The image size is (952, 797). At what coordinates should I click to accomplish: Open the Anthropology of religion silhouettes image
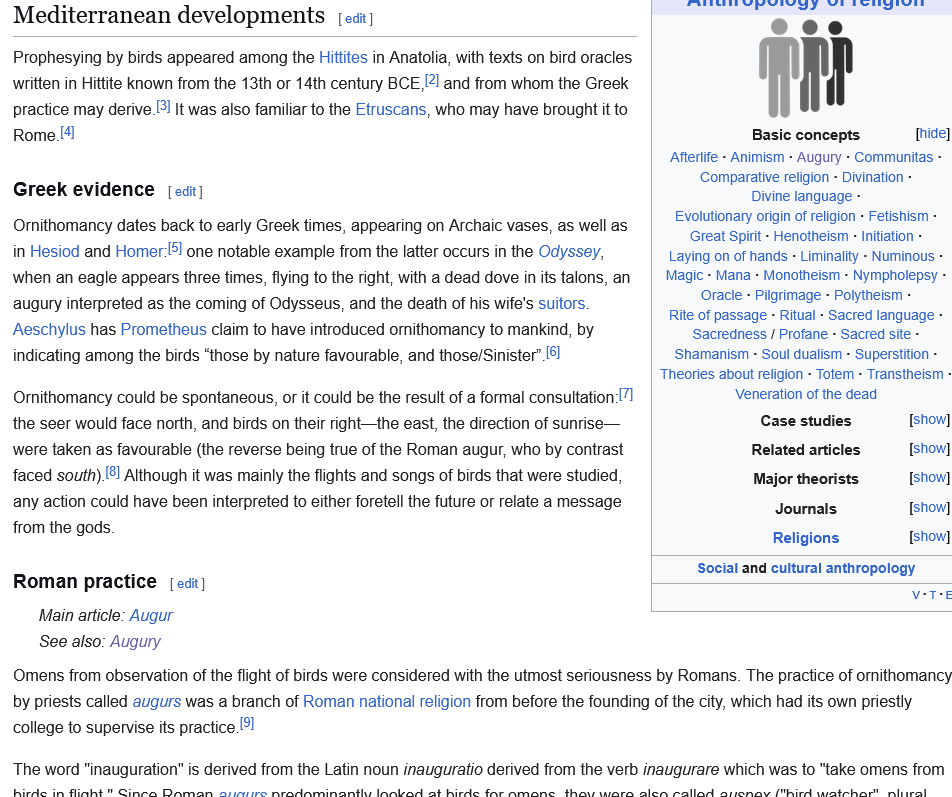[x=806, y=68]
